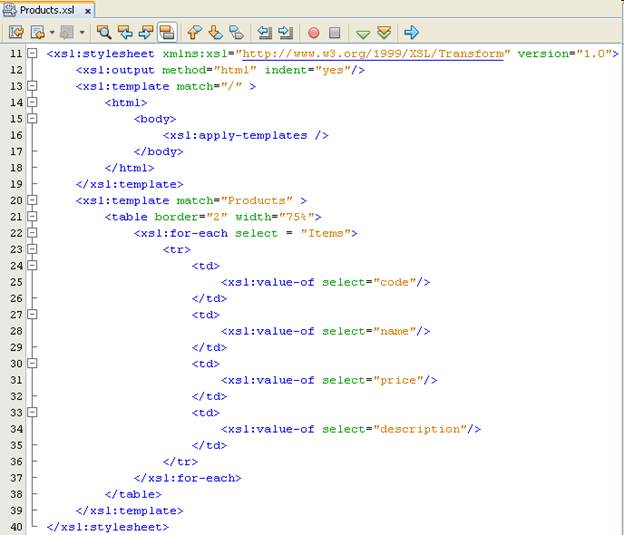
Task: Click the greyed Forward navigation icon
Action: coord(67,32)
